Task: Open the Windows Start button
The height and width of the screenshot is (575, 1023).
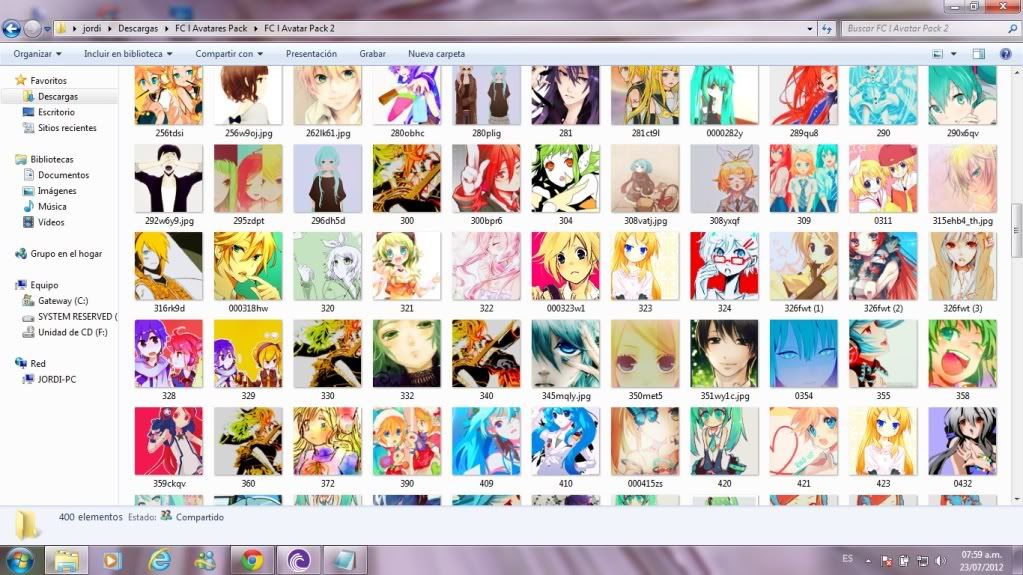Action: pyautogui.click(x=18, y=561)
